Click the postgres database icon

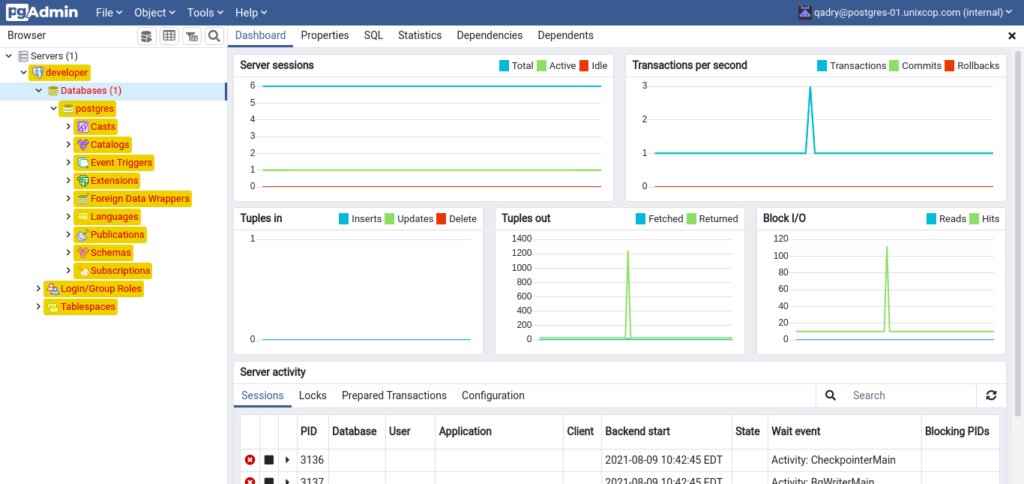(68, 108)
